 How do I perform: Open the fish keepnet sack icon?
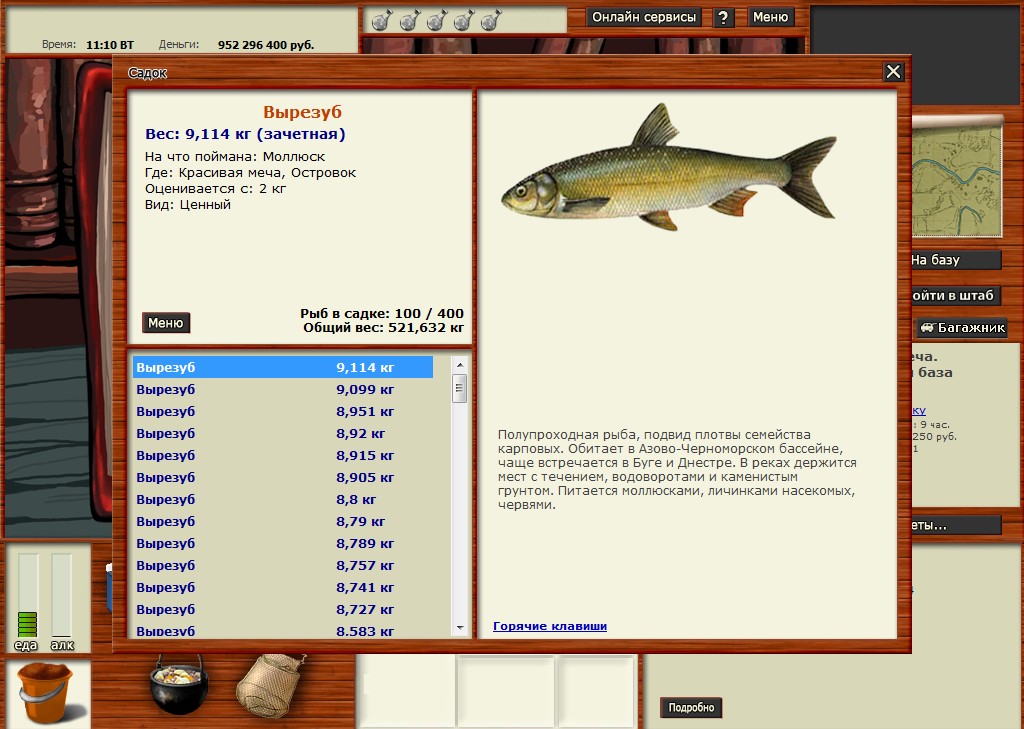click(270, 686)
